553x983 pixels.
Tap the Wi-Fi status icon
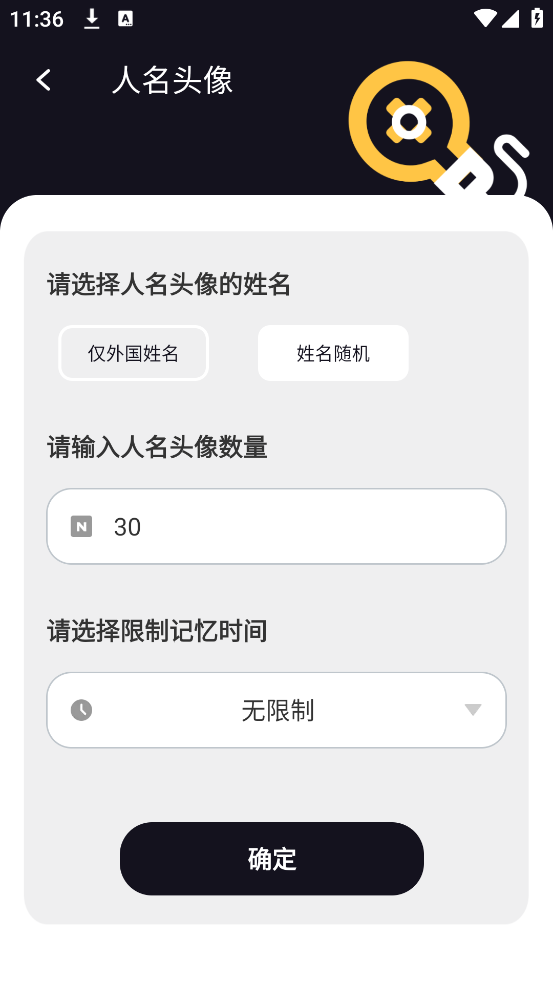tap(484, 19)
